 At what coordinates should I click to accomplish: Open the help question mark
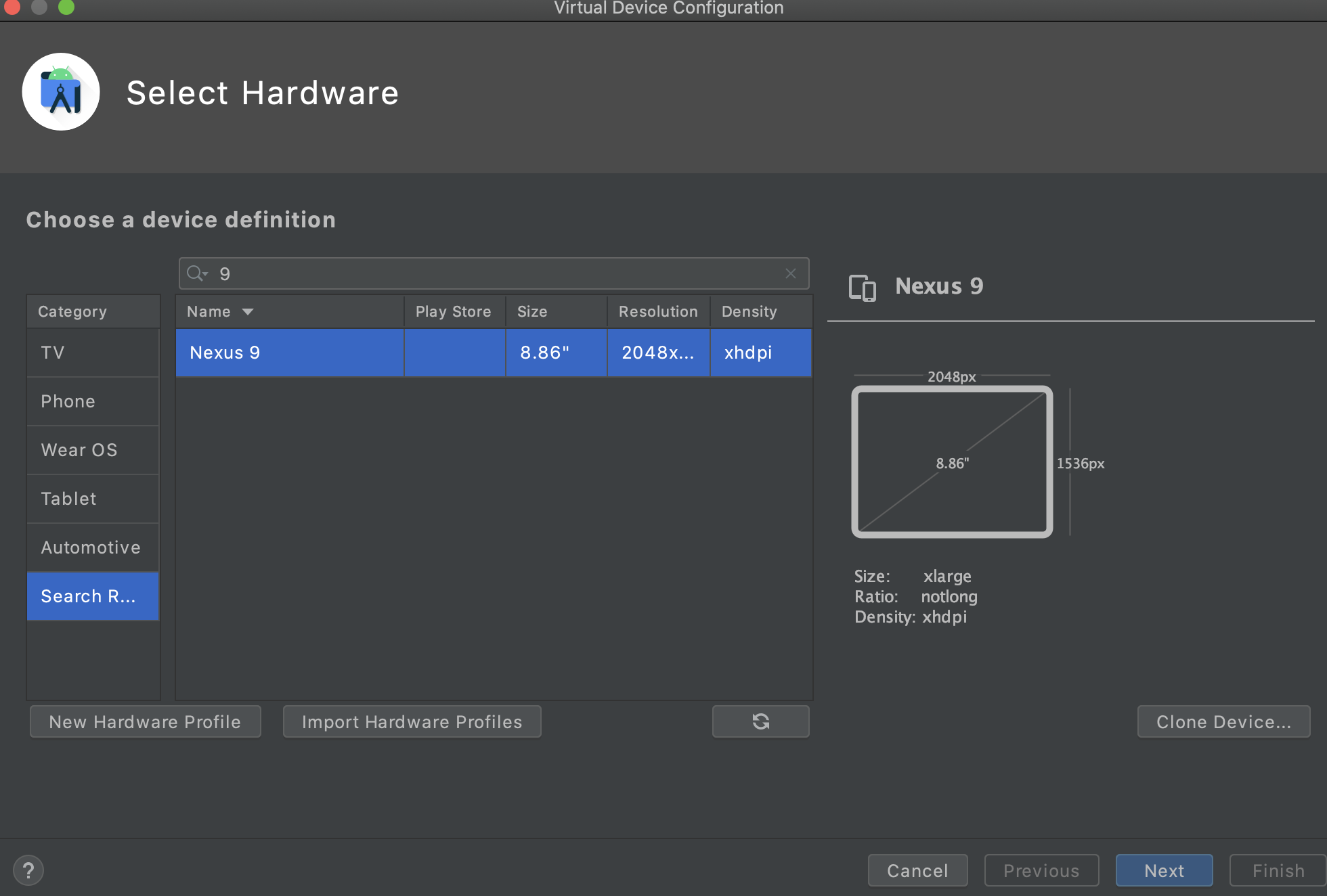[28, 870]
